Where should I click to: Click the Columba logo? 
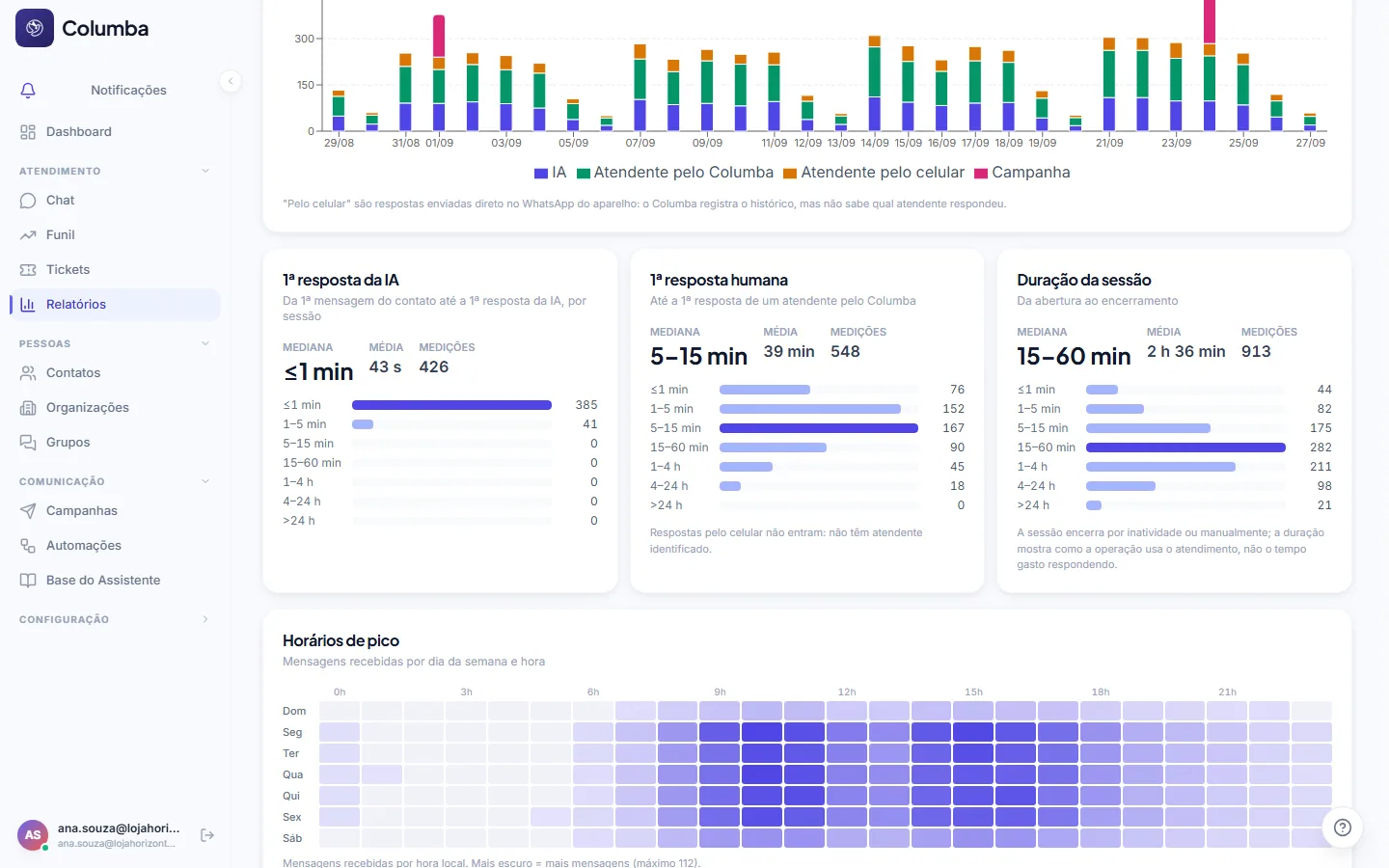[35, 28]
